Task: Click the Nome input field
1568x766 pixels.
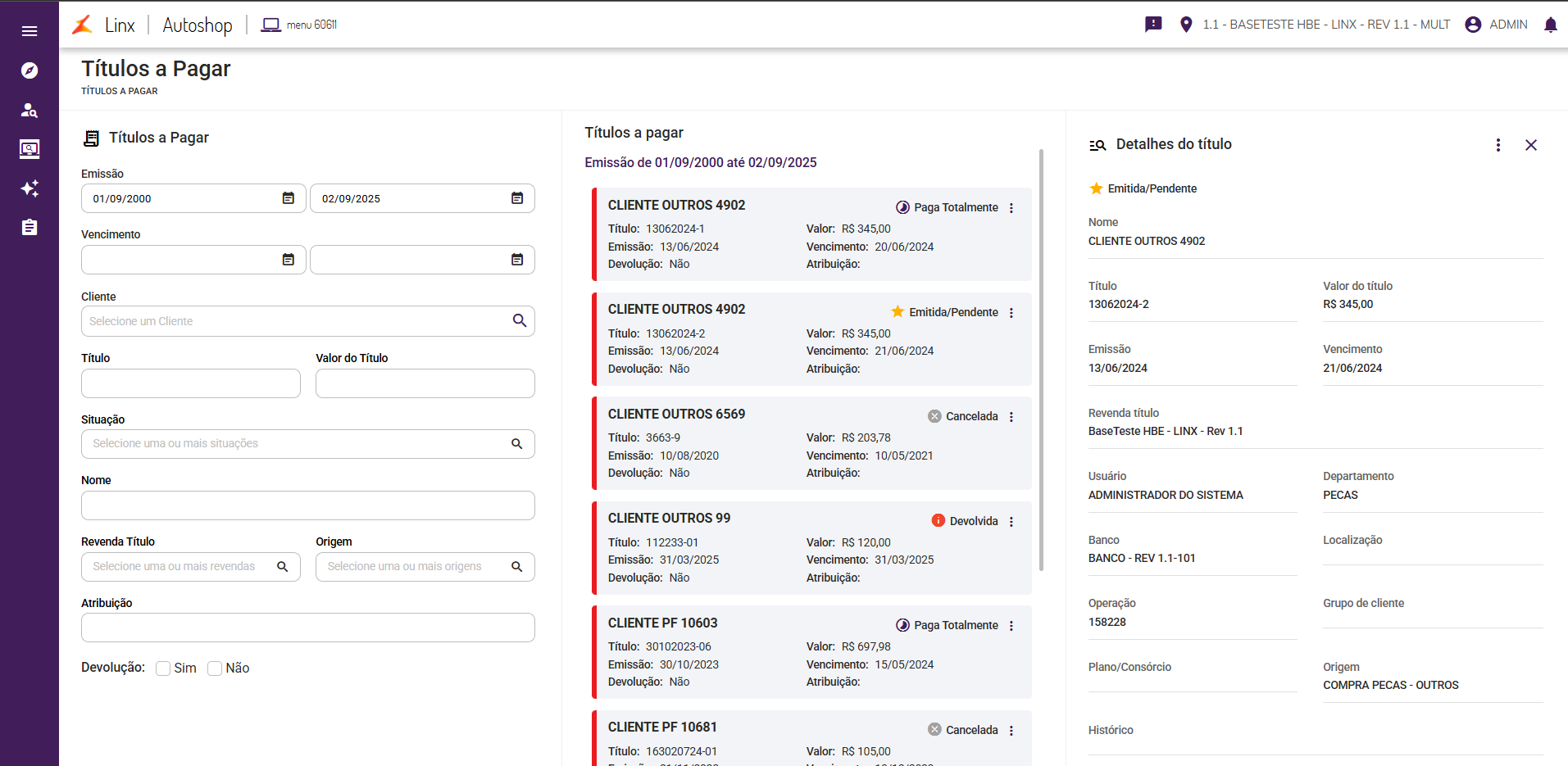Action: (x=307, y=505)
